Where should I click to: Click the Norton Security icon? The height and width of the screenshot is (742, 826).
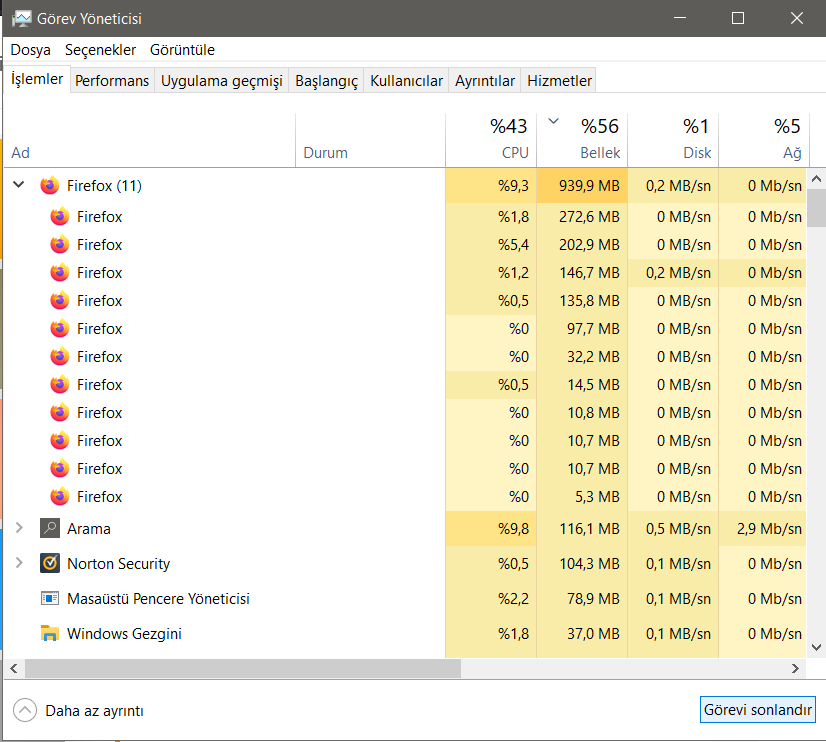pyautogui.click(x=50, y=563)
